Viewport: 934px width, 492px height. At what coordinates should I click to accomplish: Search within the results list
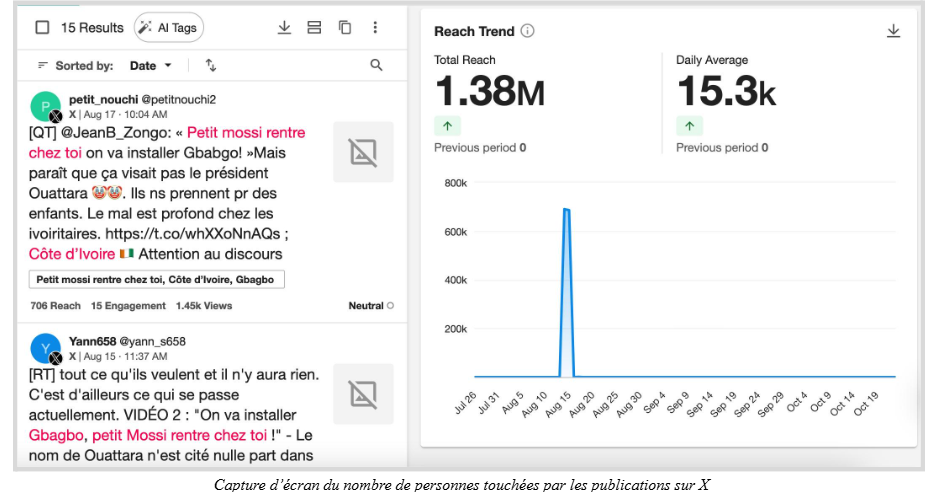(x=376, y=65)
